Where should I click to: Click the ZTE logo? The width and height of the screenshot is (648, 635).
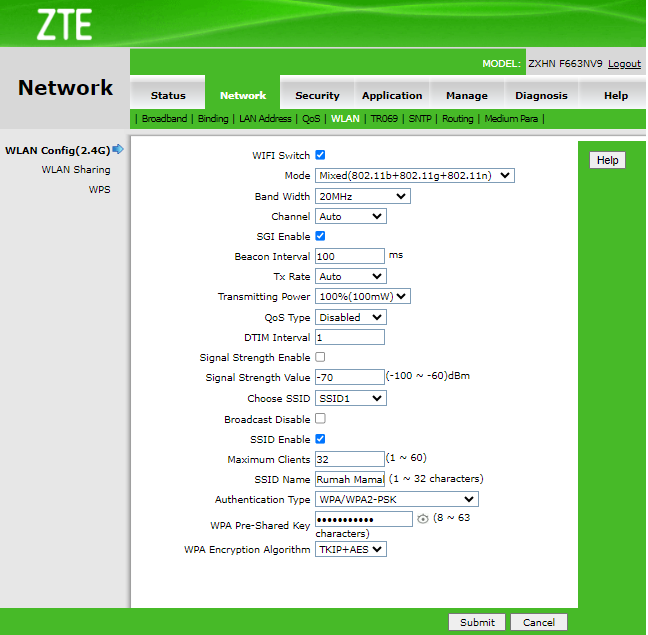tap(64, 24)
